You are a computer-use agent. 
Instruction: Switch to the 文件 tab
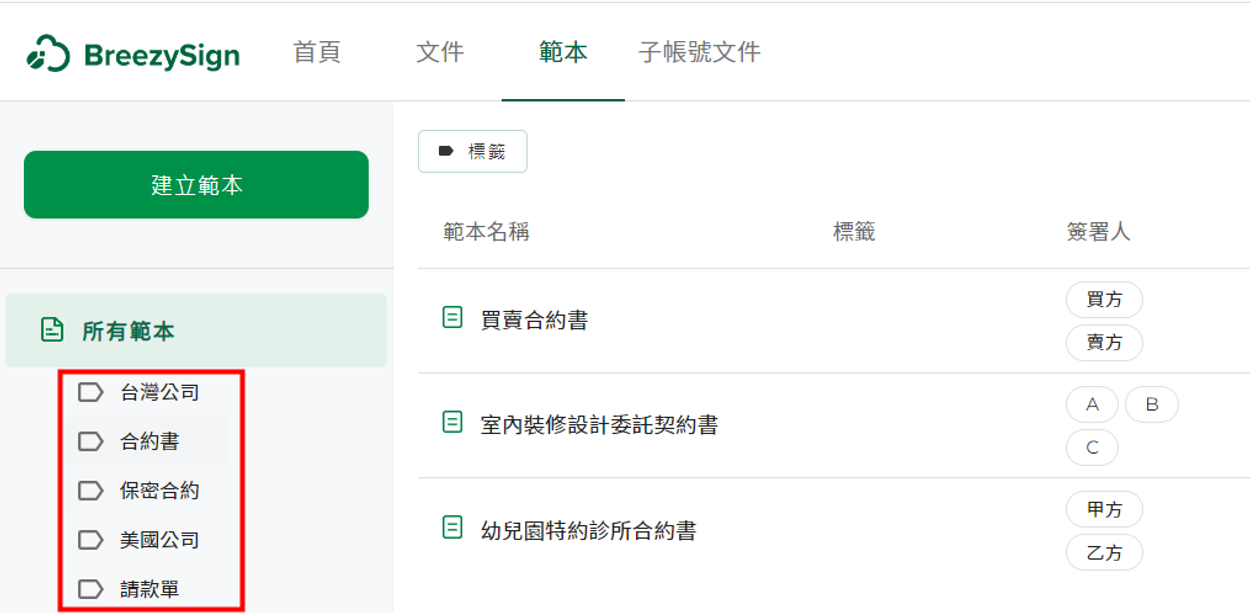click(440, 52)
